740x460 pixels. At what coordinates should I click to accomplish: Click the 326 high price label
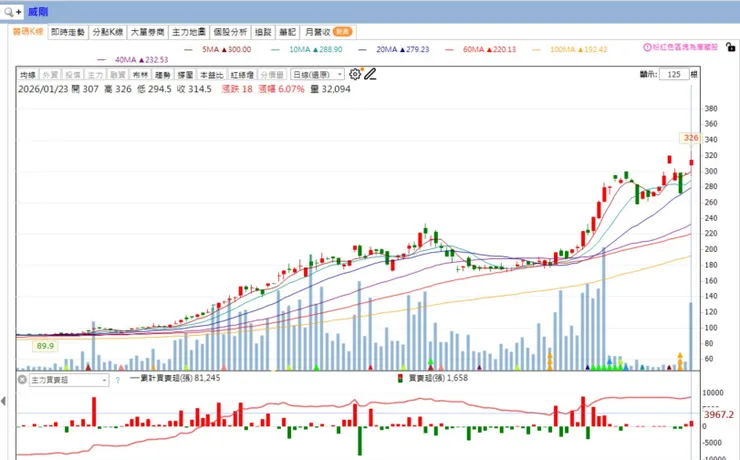coord(691,138)
